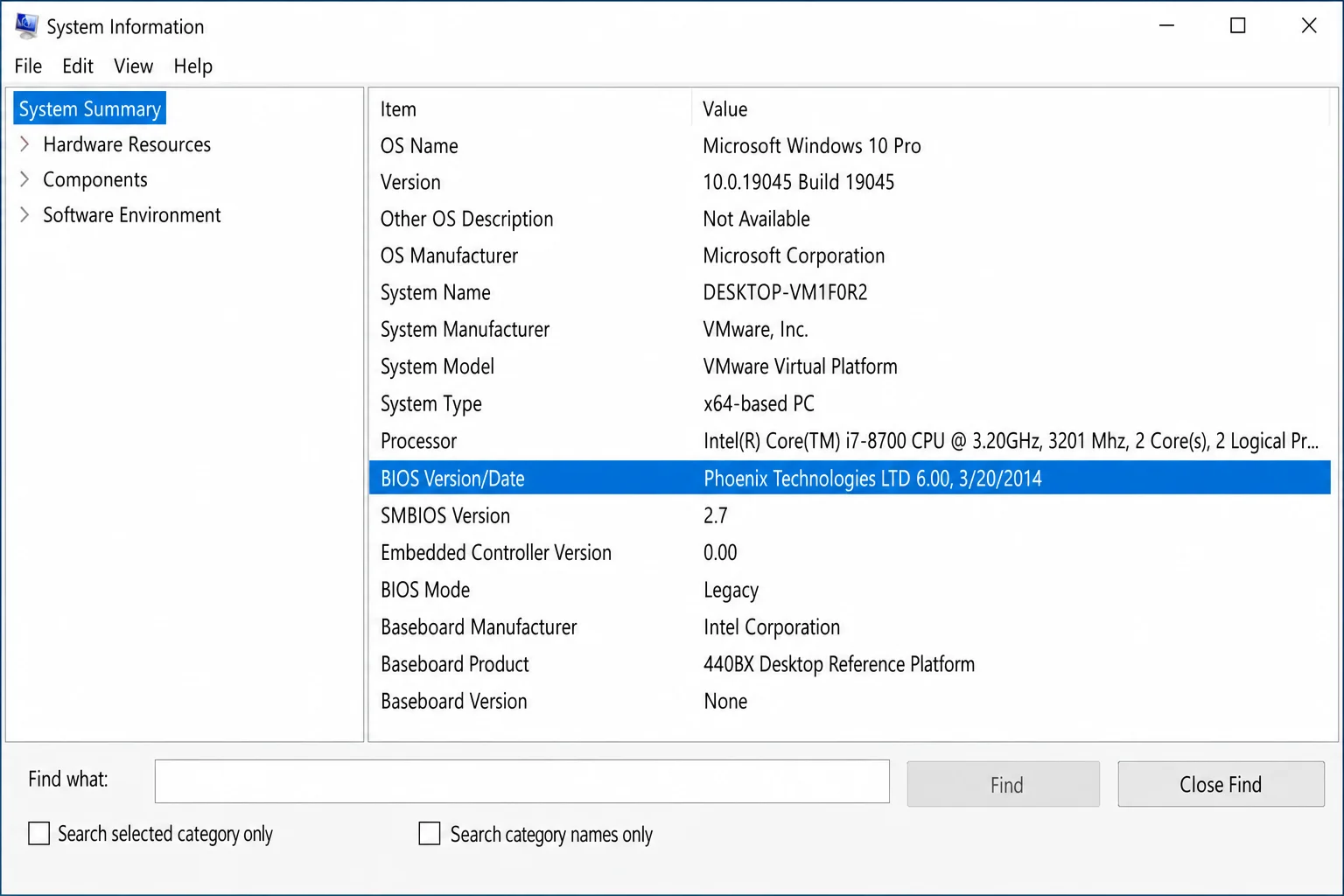
Task: Click the value VMware Virtual Platform
Action: pos(800,367)
